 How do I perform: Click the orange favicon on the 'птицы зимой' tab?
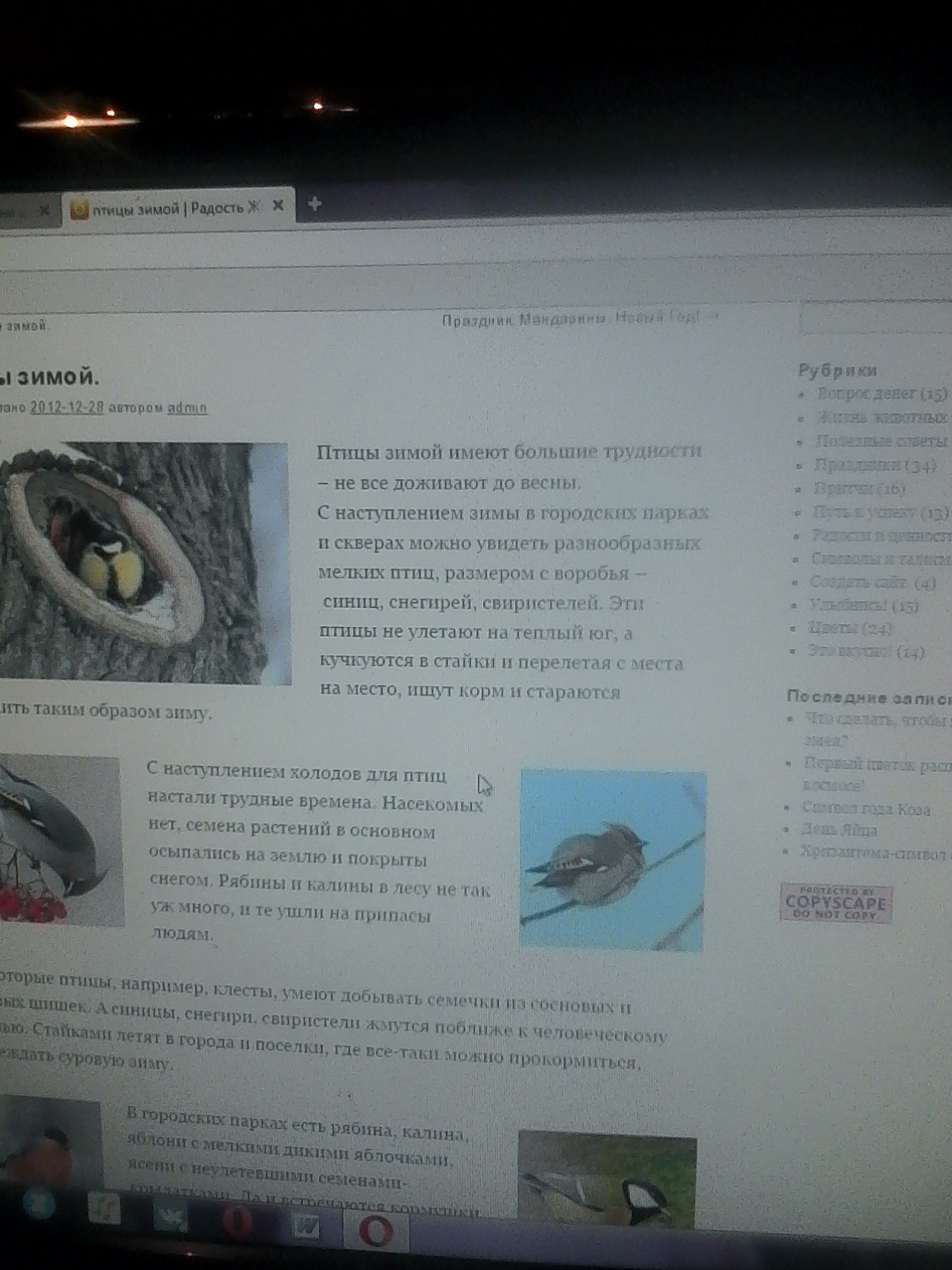79,210
